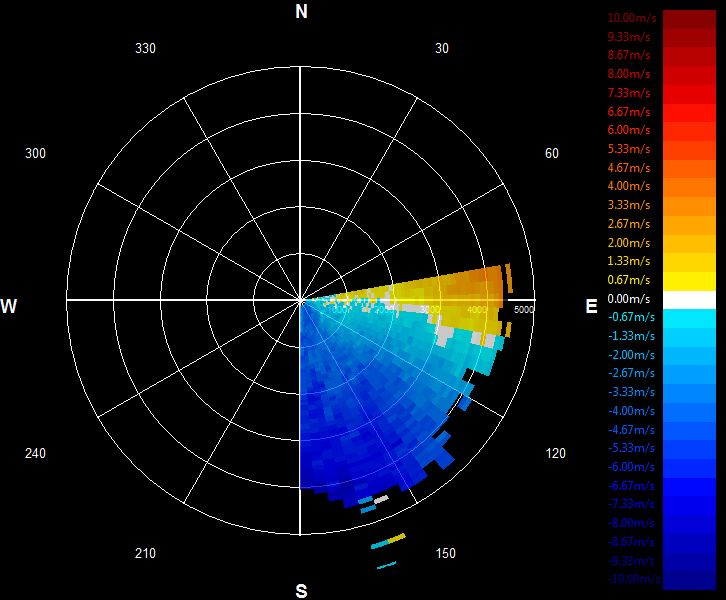This screenshot has height=600, width=726.
Task: Select the 240 degree azimuth label
Action: point(35,453)
